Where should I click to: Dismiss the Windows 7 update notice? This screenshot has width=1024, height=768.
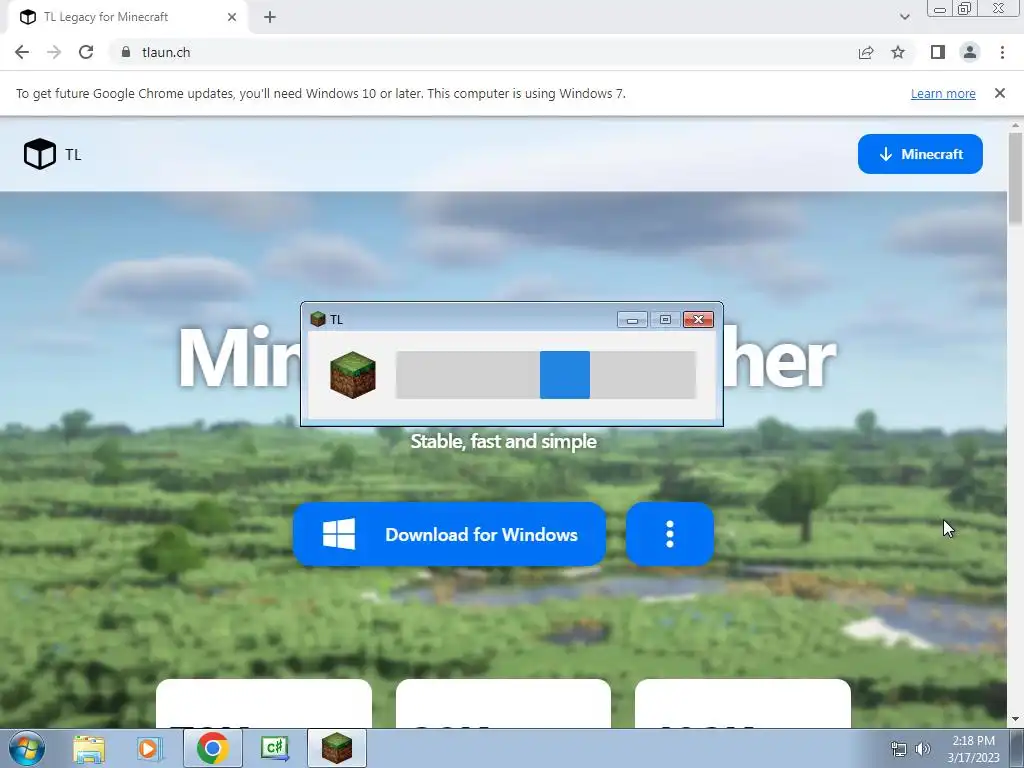(1000, 93)
